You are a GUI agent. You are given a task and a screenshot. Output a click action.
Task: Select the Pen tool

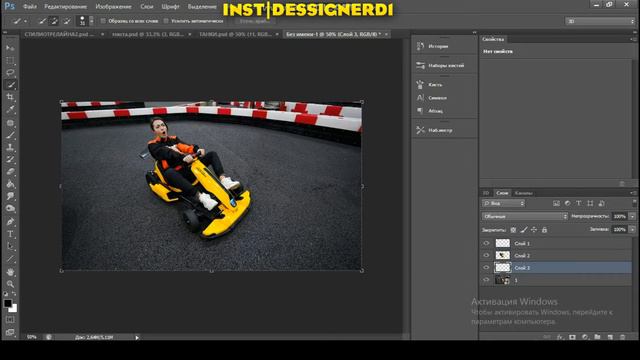pos(10,222)
